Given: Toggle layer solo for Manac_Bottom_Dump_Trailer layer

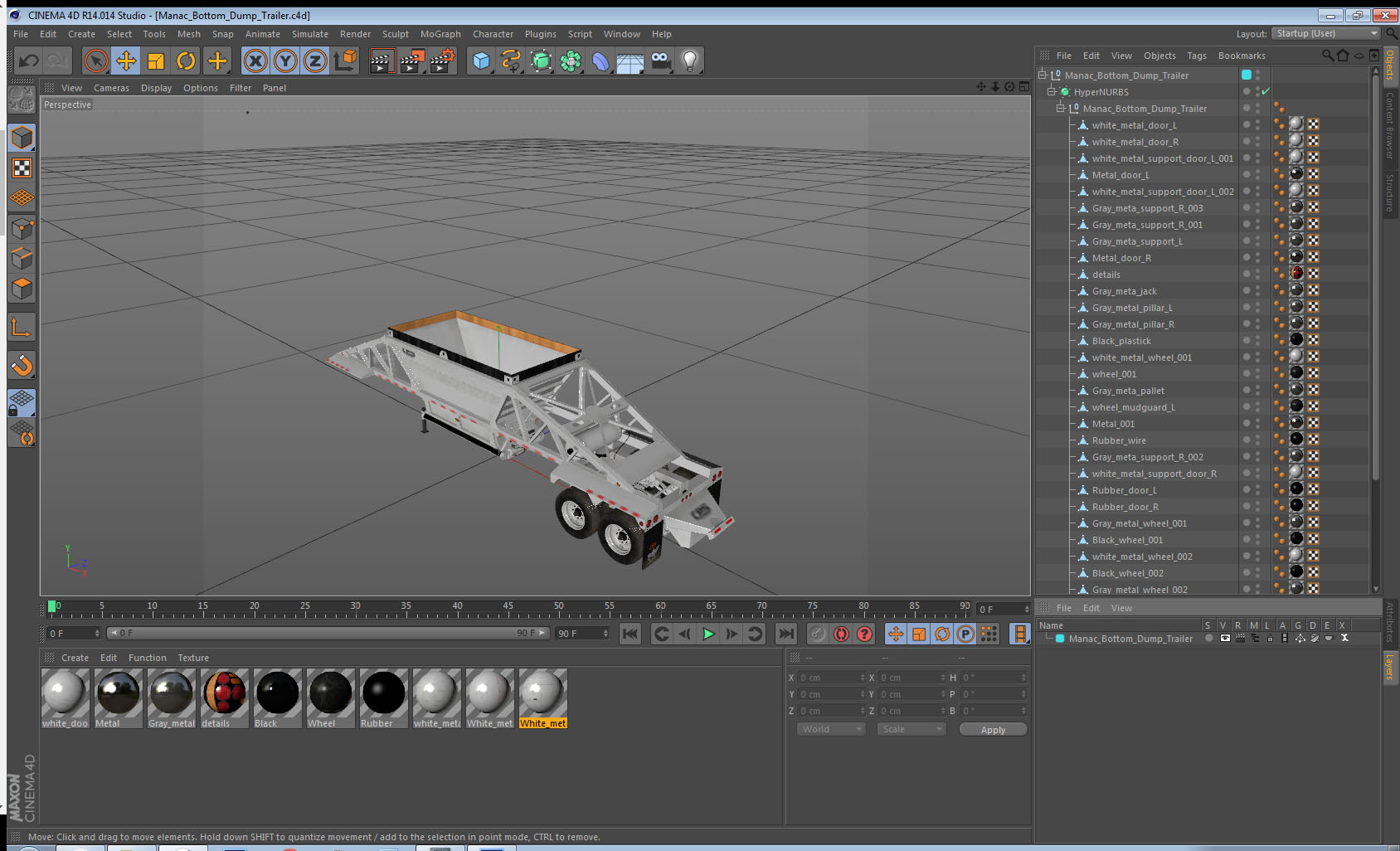Looking at the screenshot, I should (x=1209, y=638).
